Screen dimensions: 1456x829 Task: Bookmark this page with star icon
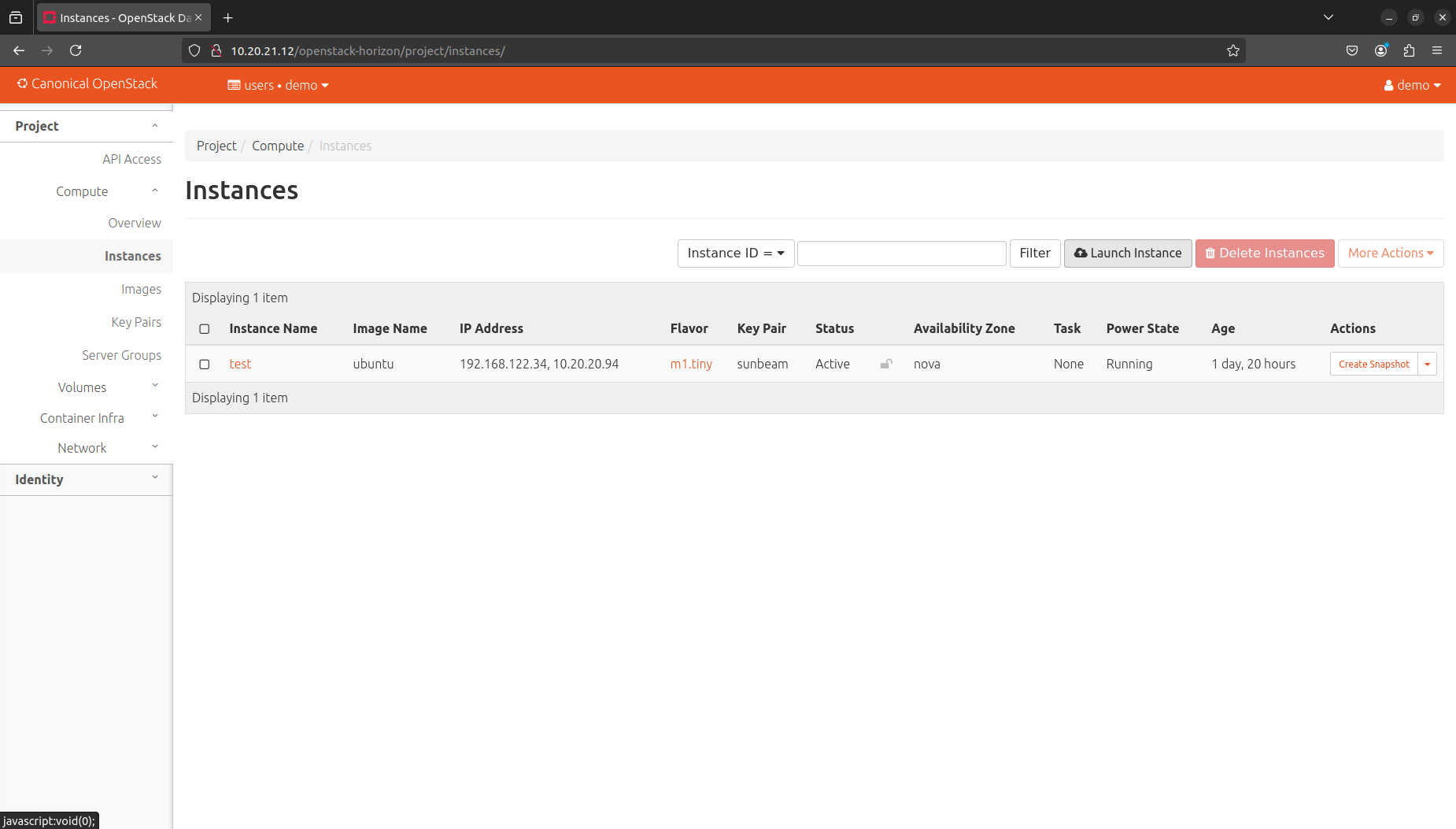(1232, 50)
